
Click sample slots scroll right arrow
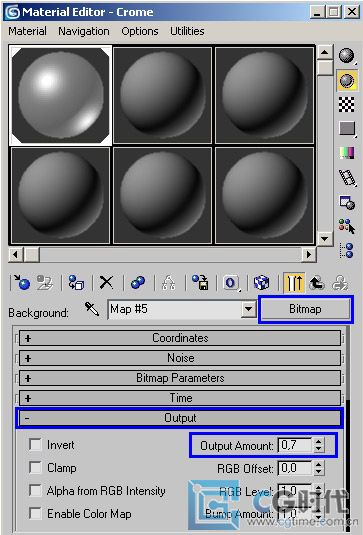tap(309, 254)
